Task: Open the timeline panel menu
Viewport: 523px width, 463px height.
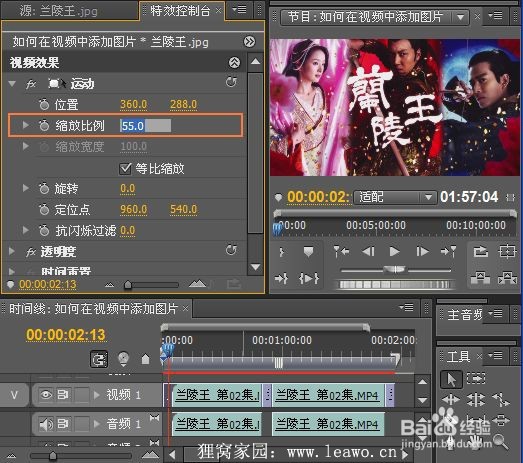Action: 407,307
